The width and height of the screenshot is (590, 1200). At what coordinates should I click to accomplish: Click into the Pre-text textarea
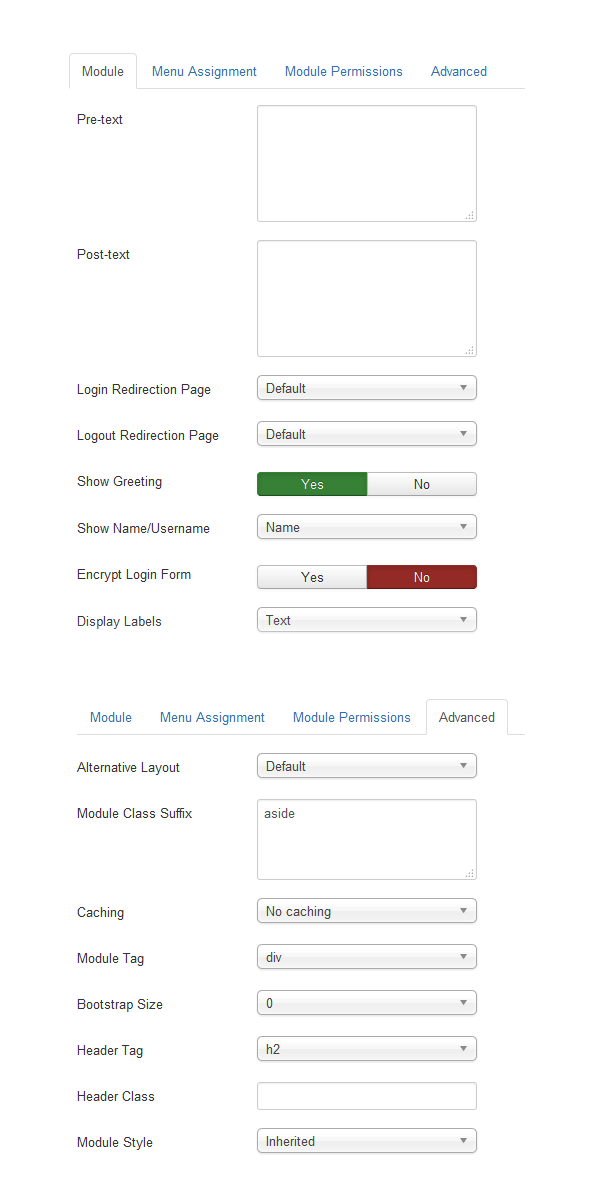367,164
